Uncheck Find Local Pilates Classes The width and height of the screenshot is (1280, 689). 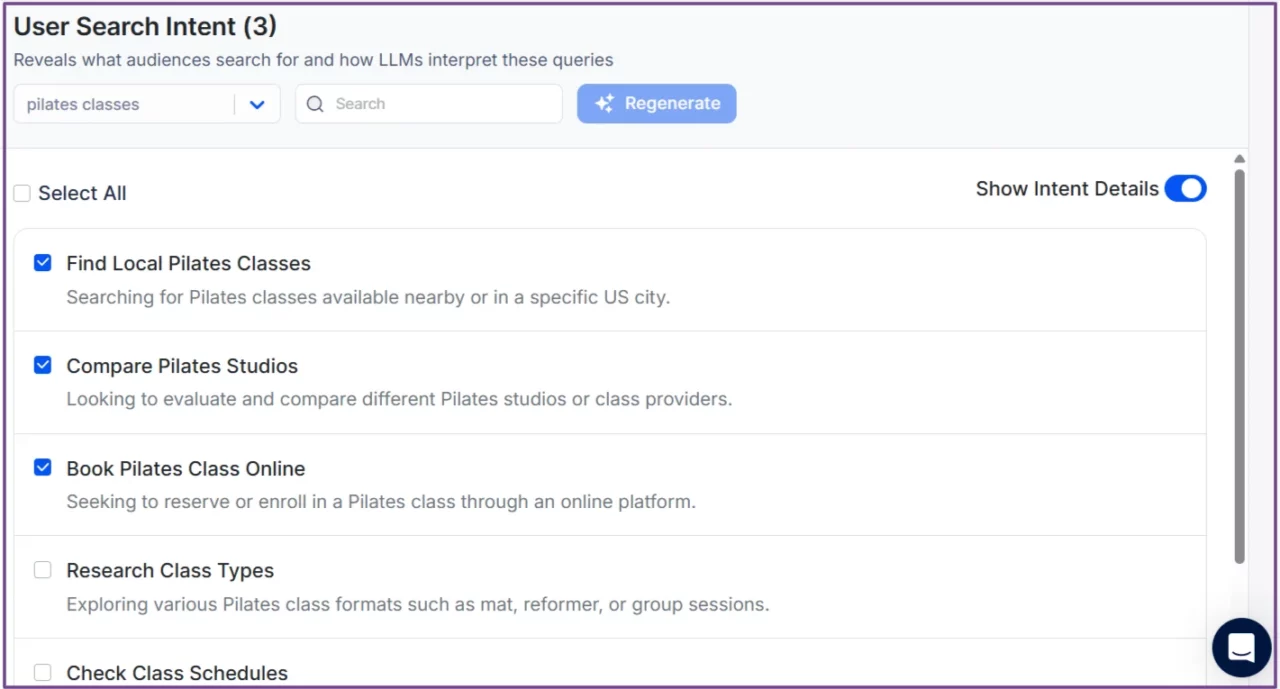coord(43,263)
